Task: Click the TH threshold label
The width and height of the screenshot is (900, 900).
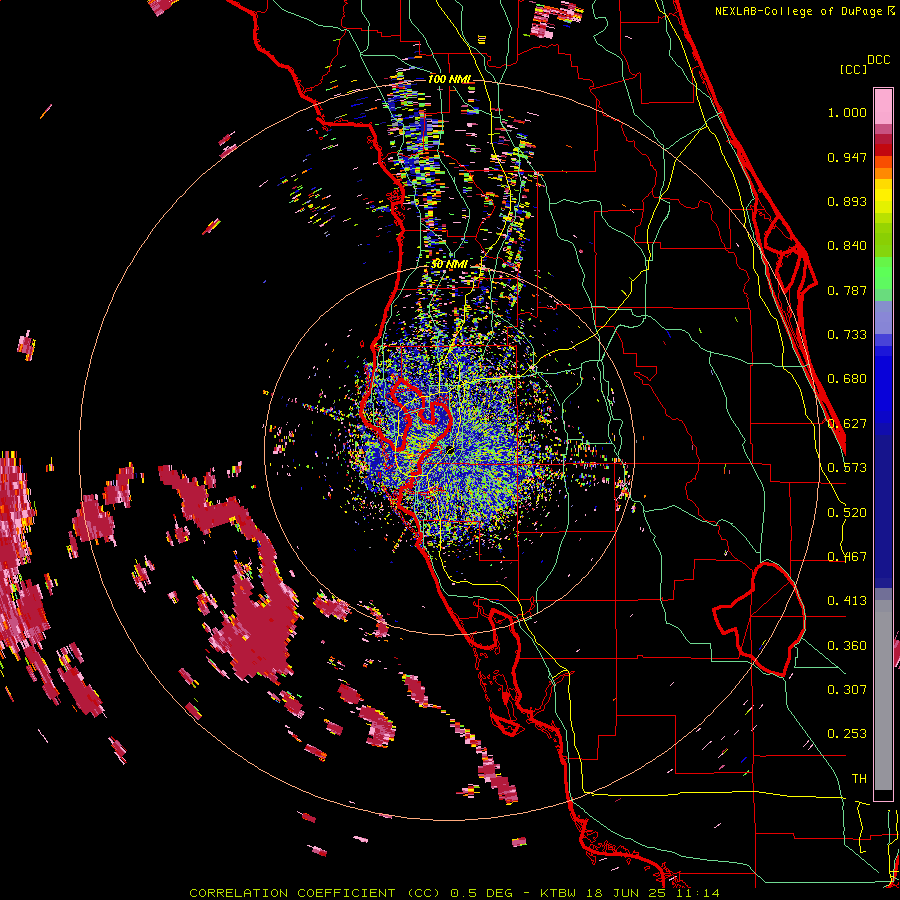Action: pyautogui.click(x=859, y=779)
